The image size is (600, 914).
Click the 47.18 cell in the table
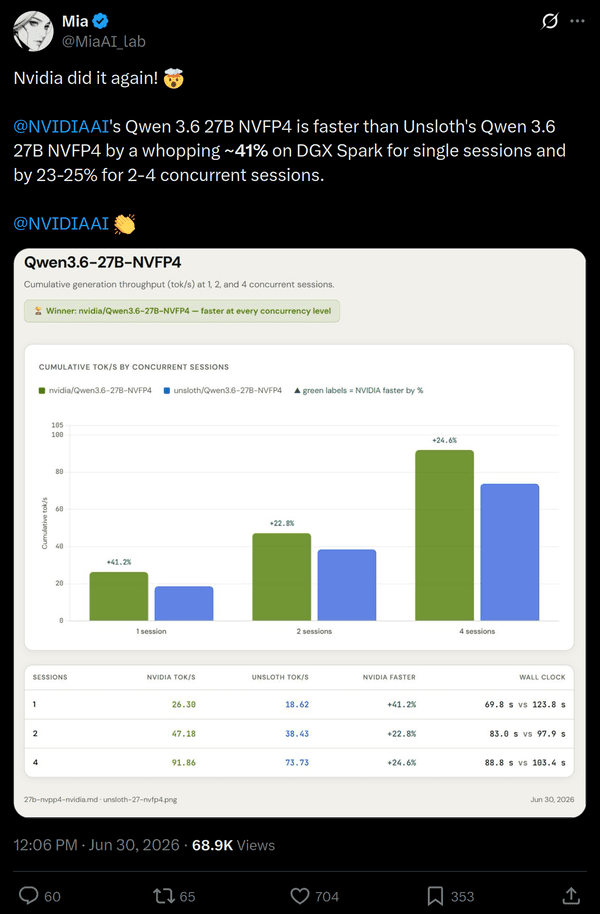coord(184,733)
